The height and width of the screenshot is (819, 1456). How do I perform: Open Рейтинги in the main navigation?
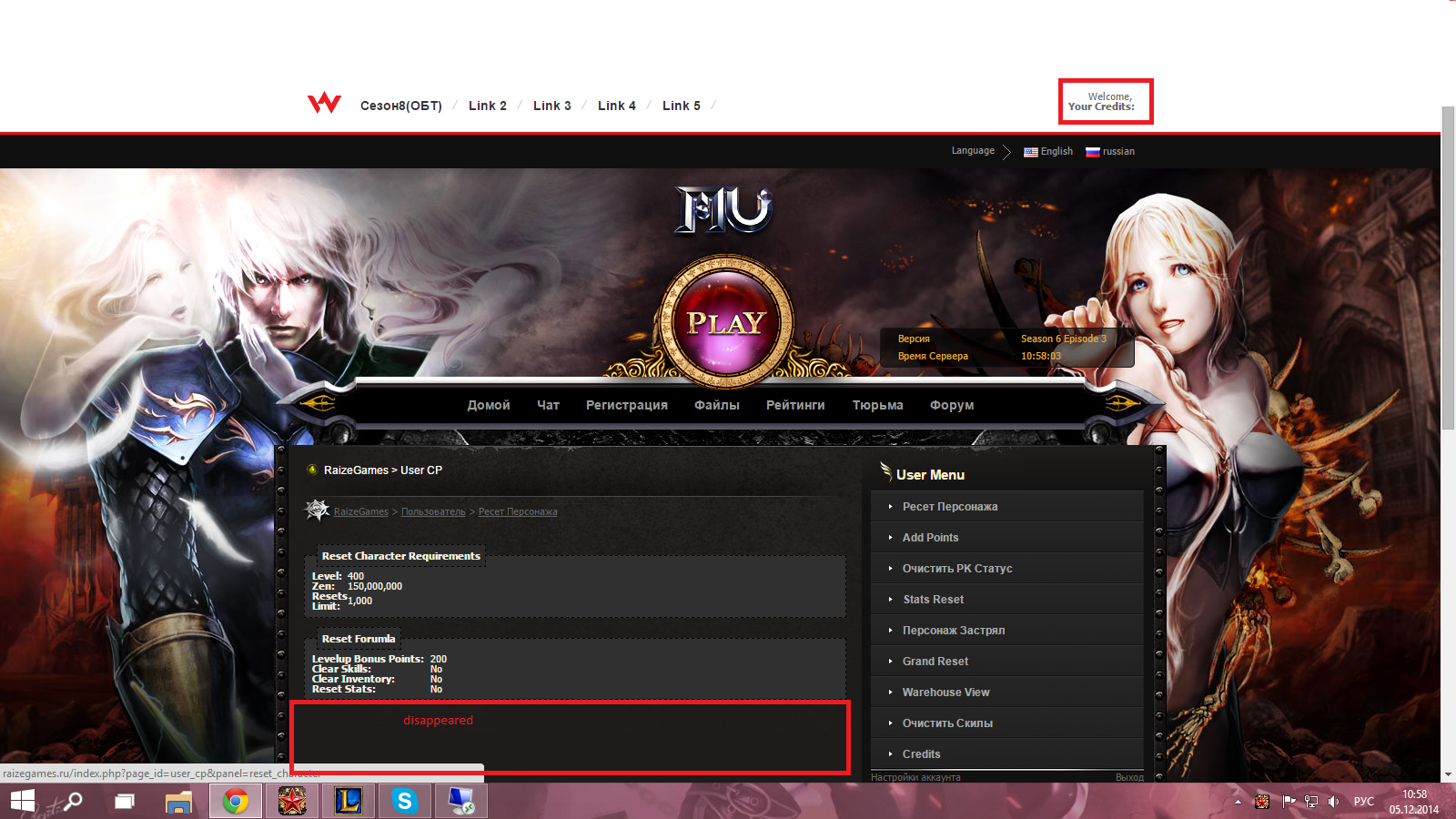point(795,405)
